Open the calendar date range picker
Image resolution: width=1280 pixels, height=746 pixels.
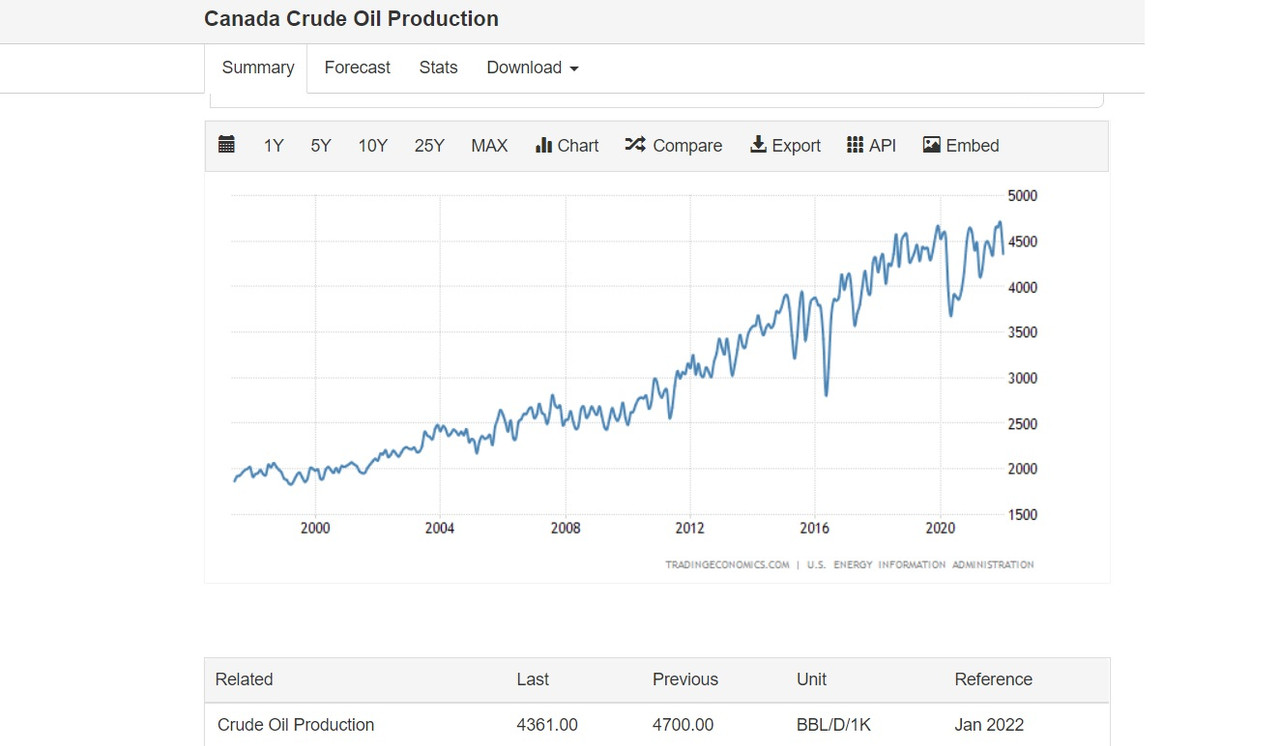click(227, 145)
